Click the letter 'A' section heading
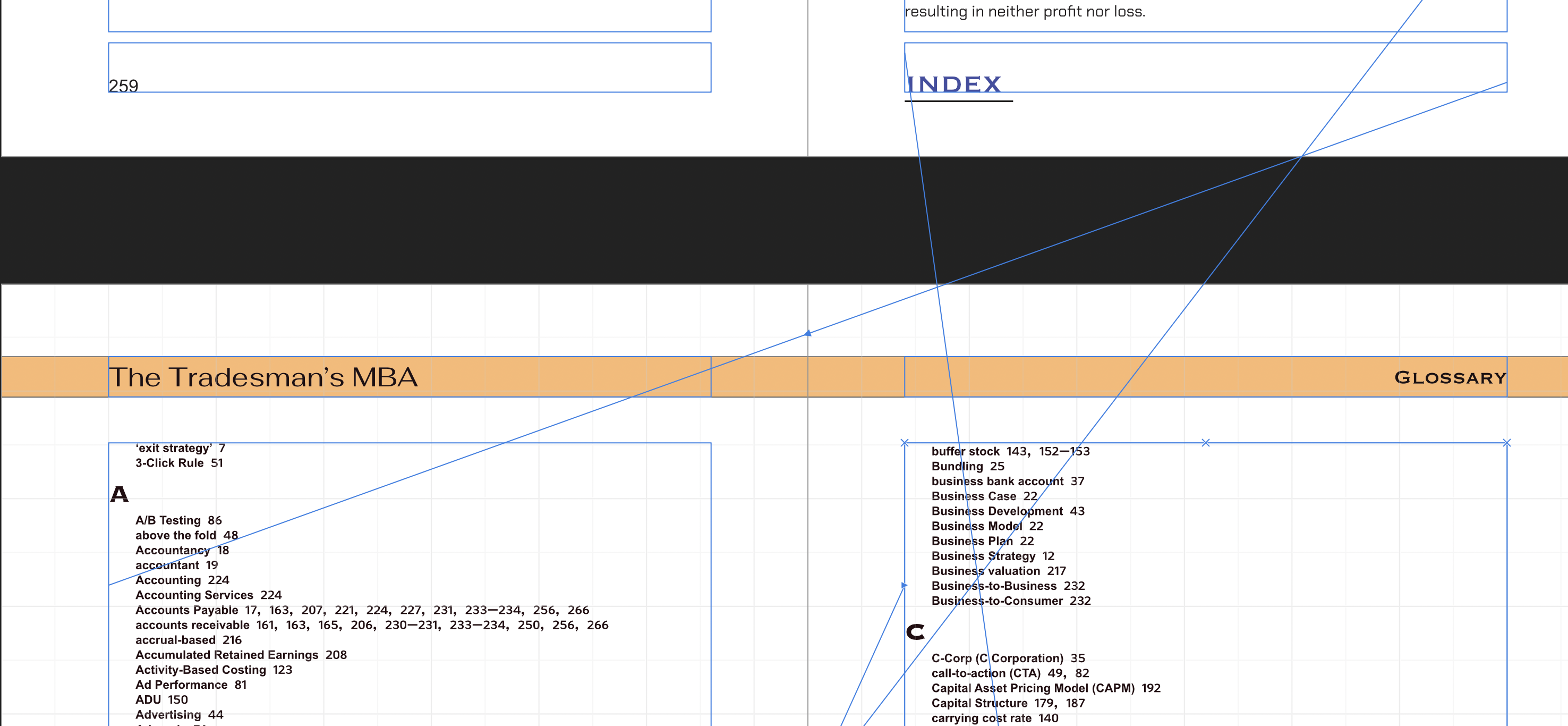Screen dimensions: 1568x726 [120, 494]
